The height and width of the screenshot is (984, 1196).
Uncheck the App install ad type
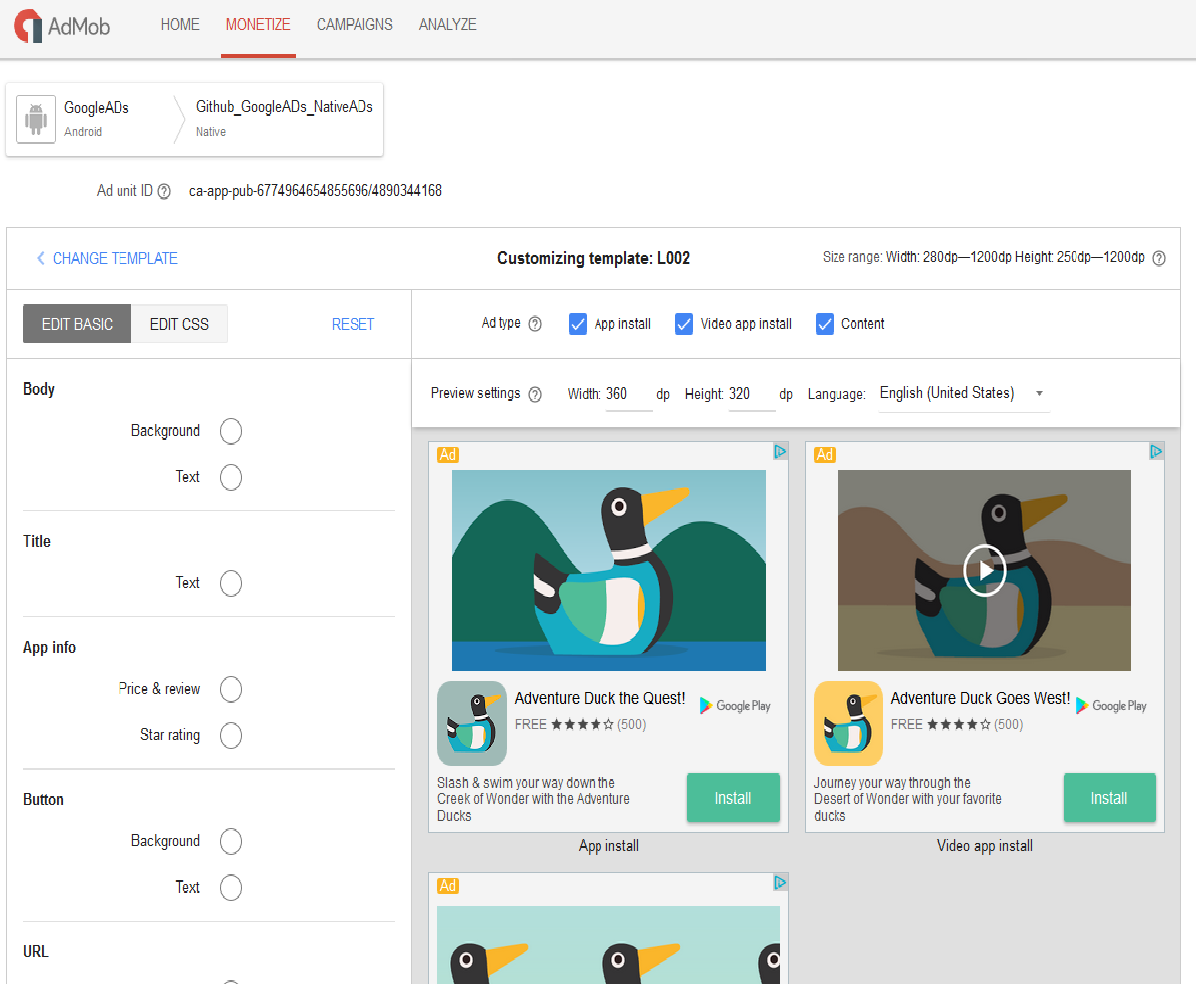click(577, 324)
